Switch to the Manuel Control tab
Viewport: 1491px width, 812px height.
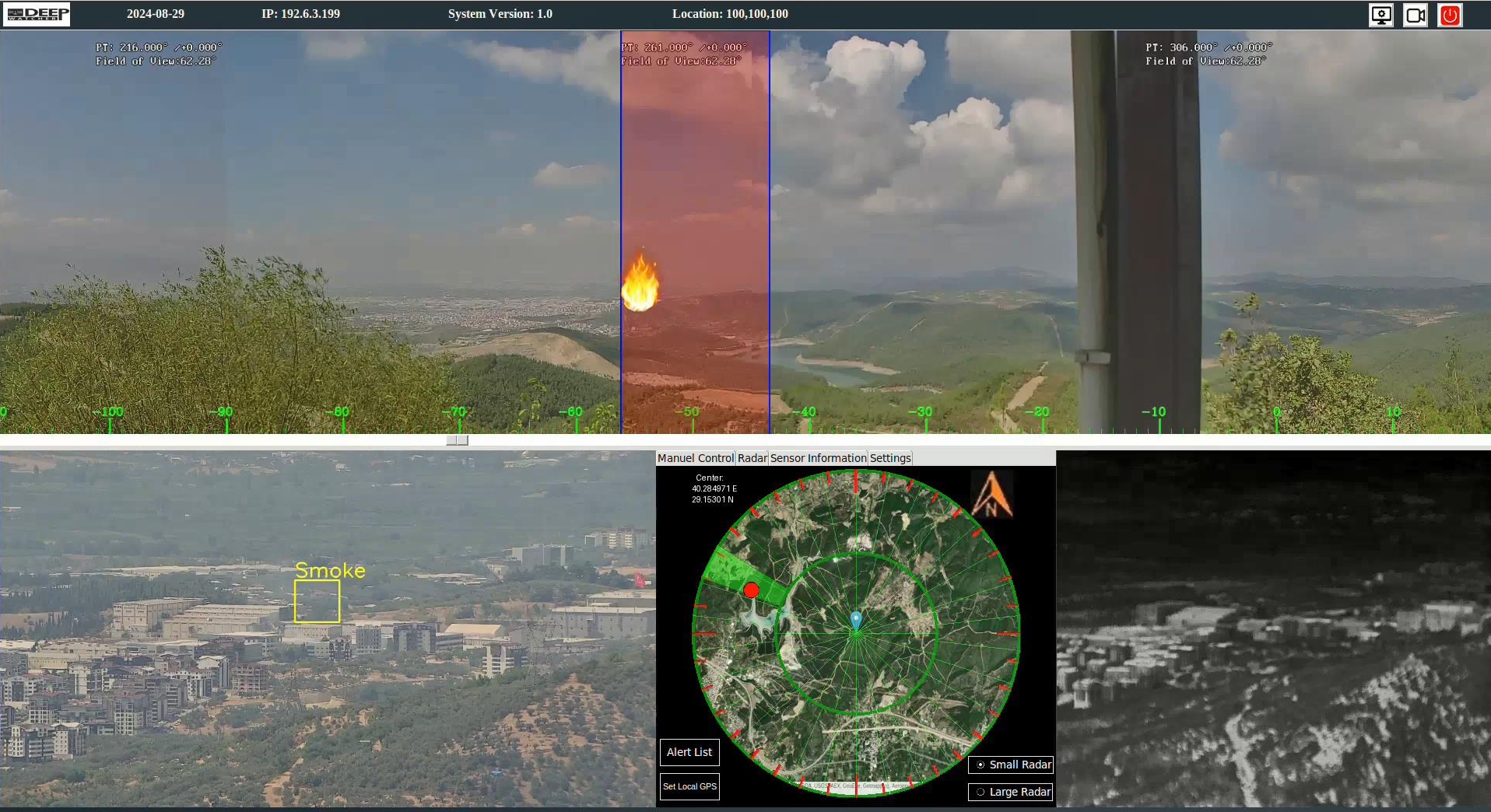coord(695,458)
